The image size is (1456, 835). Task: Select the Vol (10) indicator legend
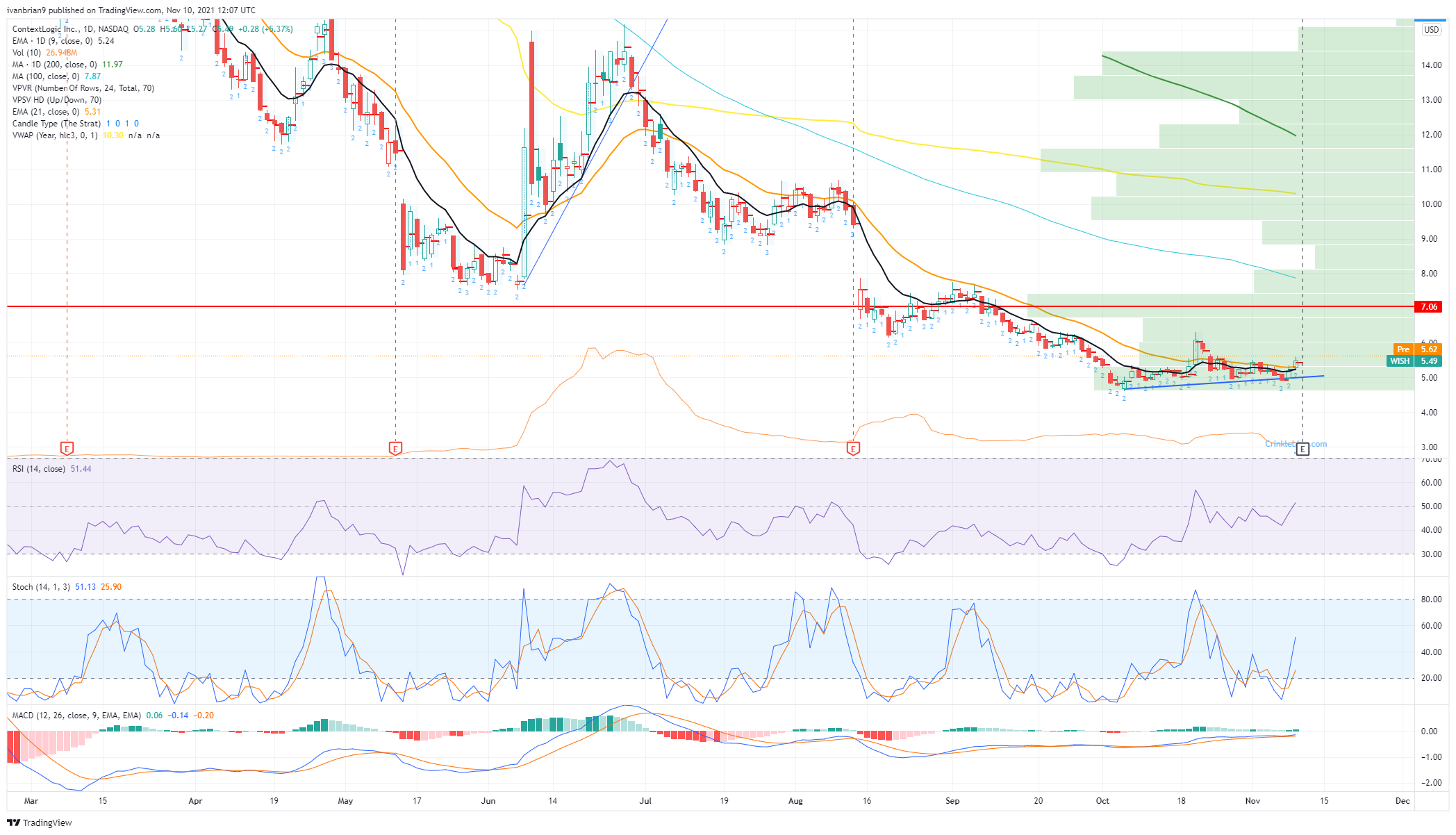(x=26, y=53)
